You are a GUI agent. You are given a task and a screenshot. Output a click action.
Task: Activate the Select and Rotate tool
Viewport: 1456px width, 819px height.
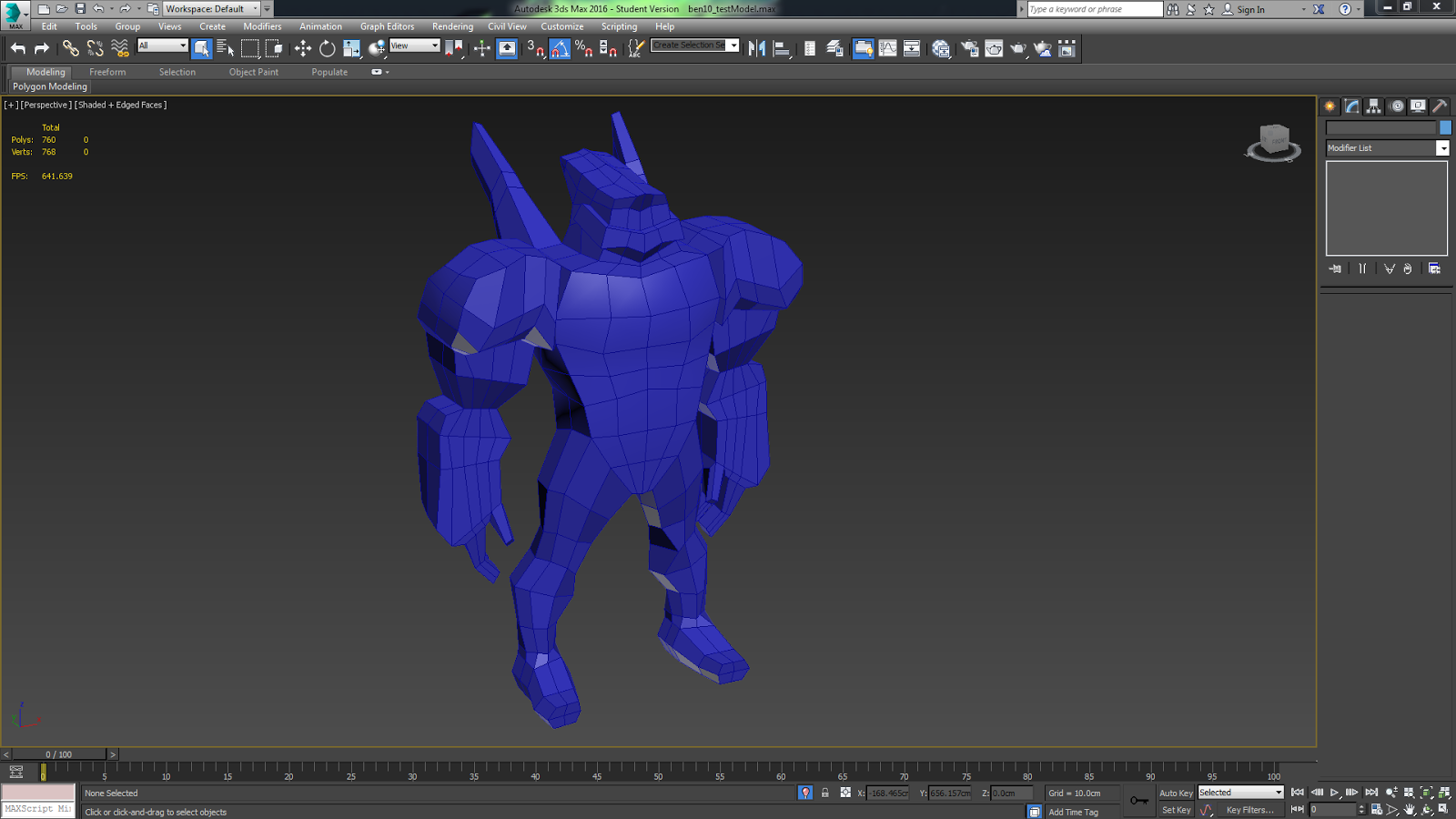pos(327,48)
